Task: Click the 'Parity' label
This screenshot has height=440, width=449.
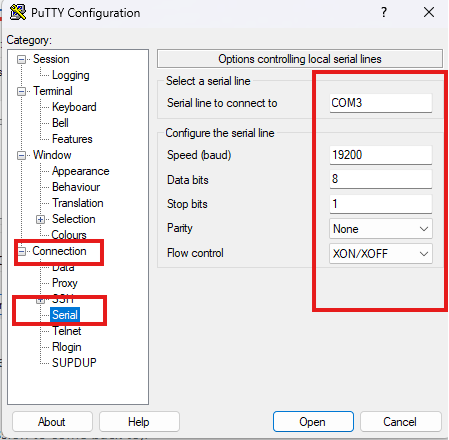Action: (180, 228)
